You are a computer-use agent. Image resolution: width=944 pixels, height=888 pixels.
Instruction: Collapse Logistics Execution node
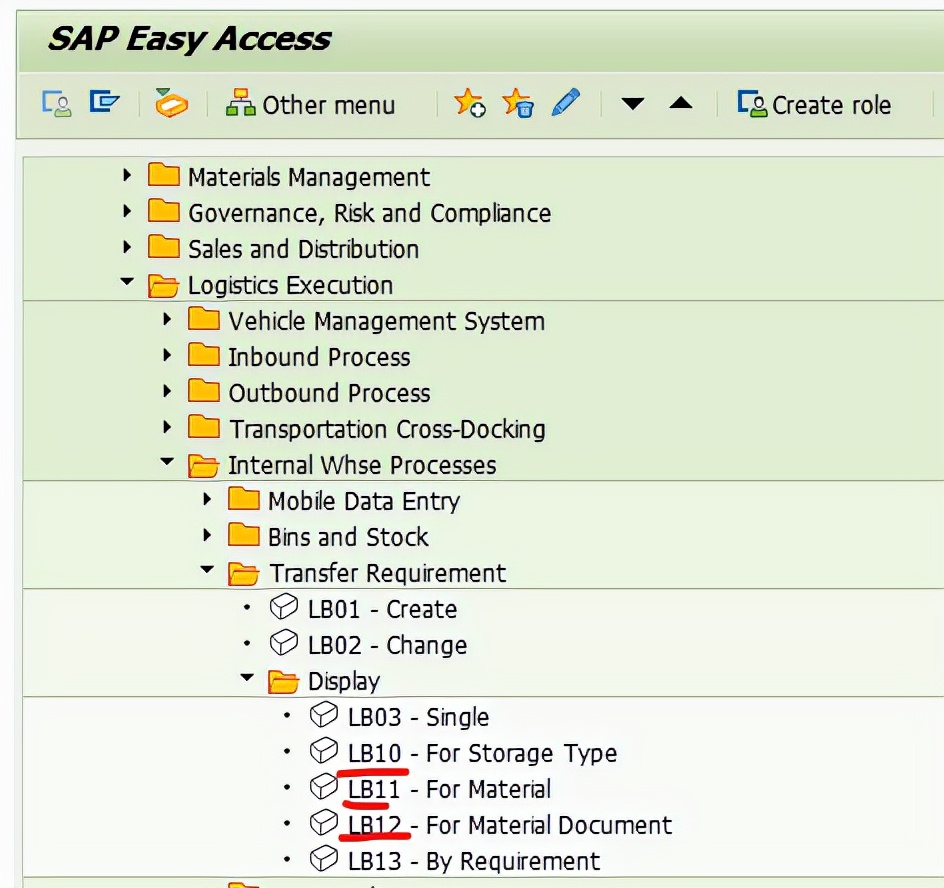click(x=126, y=281)
